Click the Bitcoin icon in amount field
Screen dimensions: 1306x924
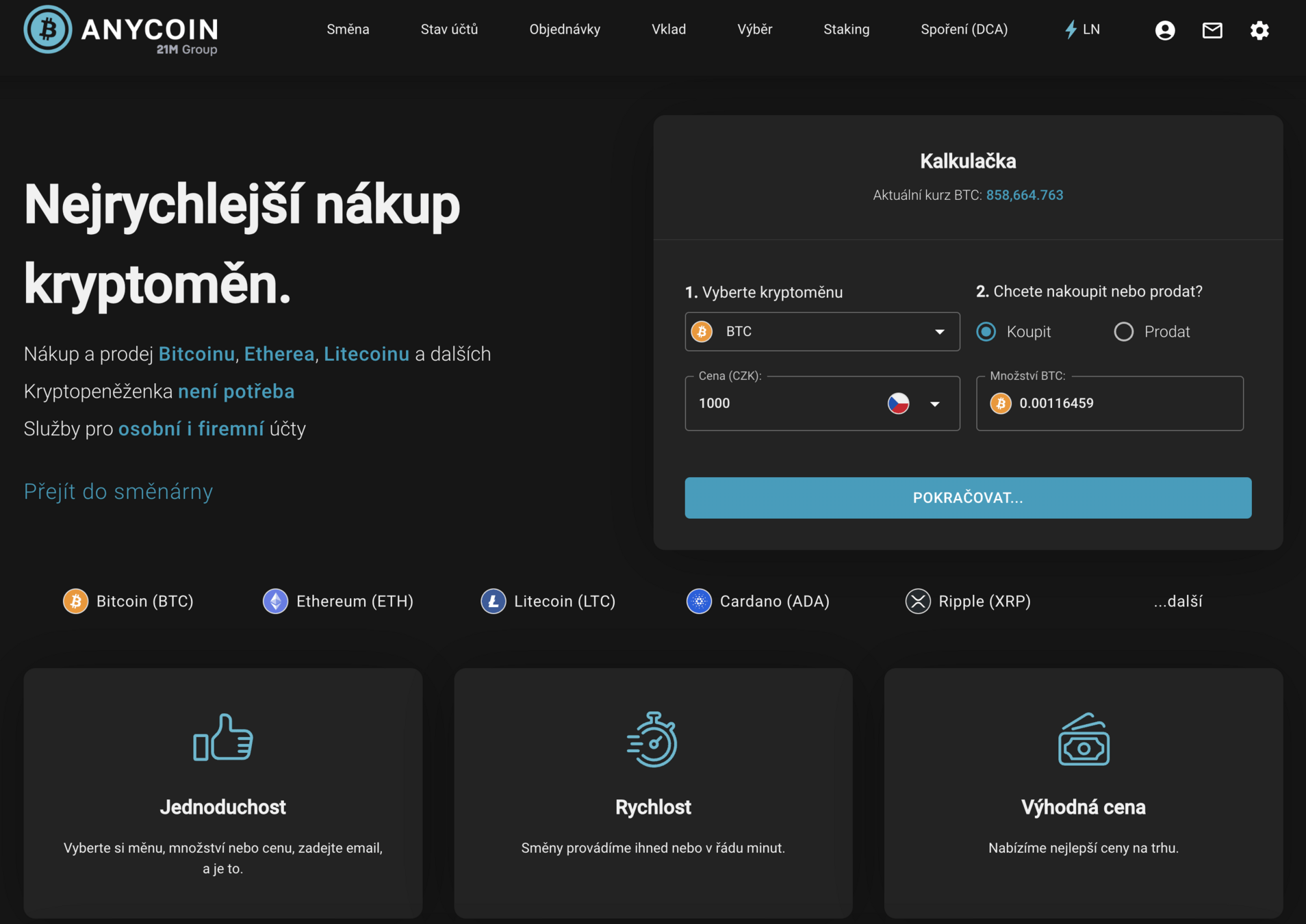tap(1001, 403)
